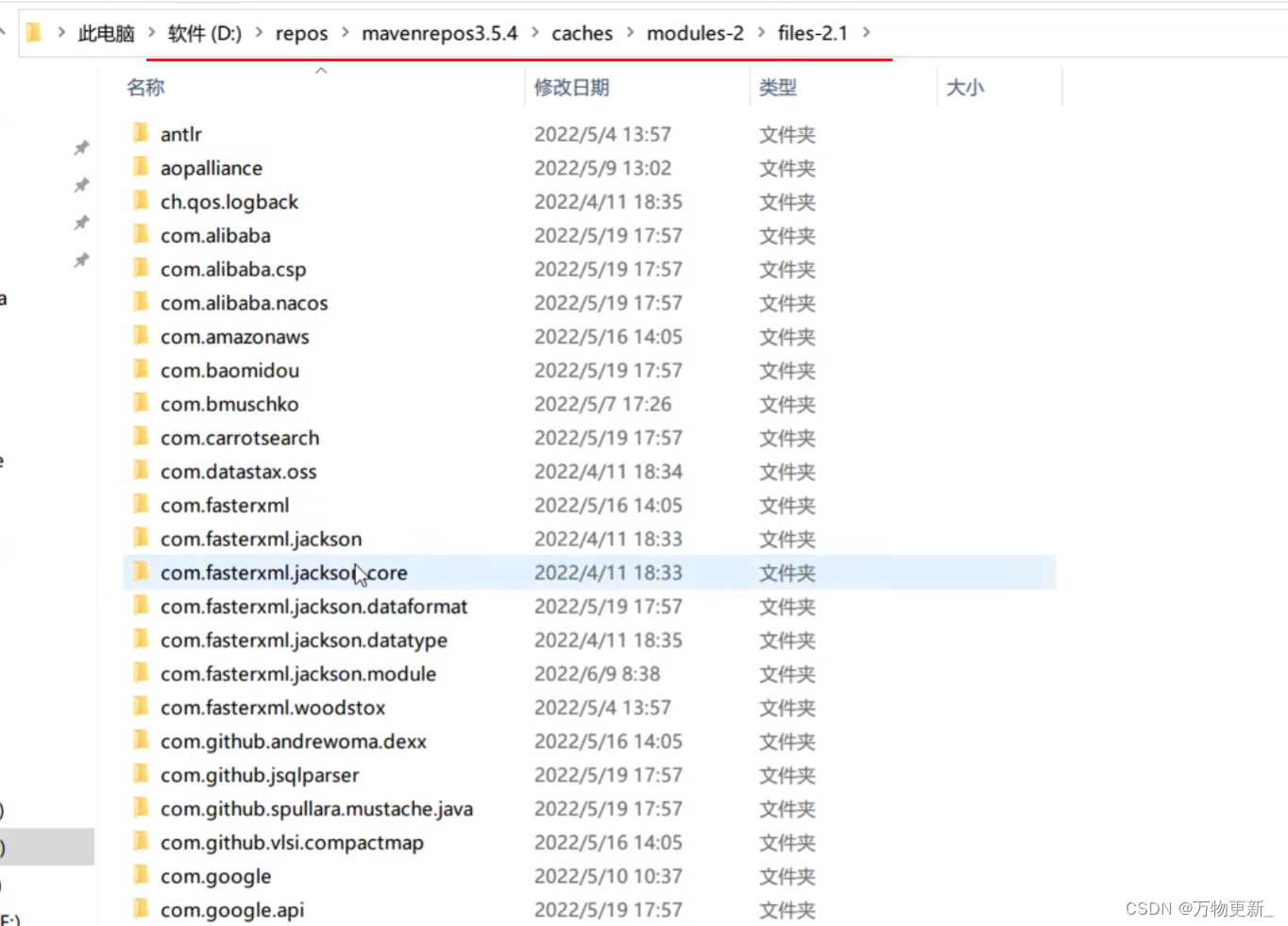The height and width of the screenshot is (926, 1288).
Task: Click the com.github.vlsi.compactmap folder icon
Action: coord(141,841)
